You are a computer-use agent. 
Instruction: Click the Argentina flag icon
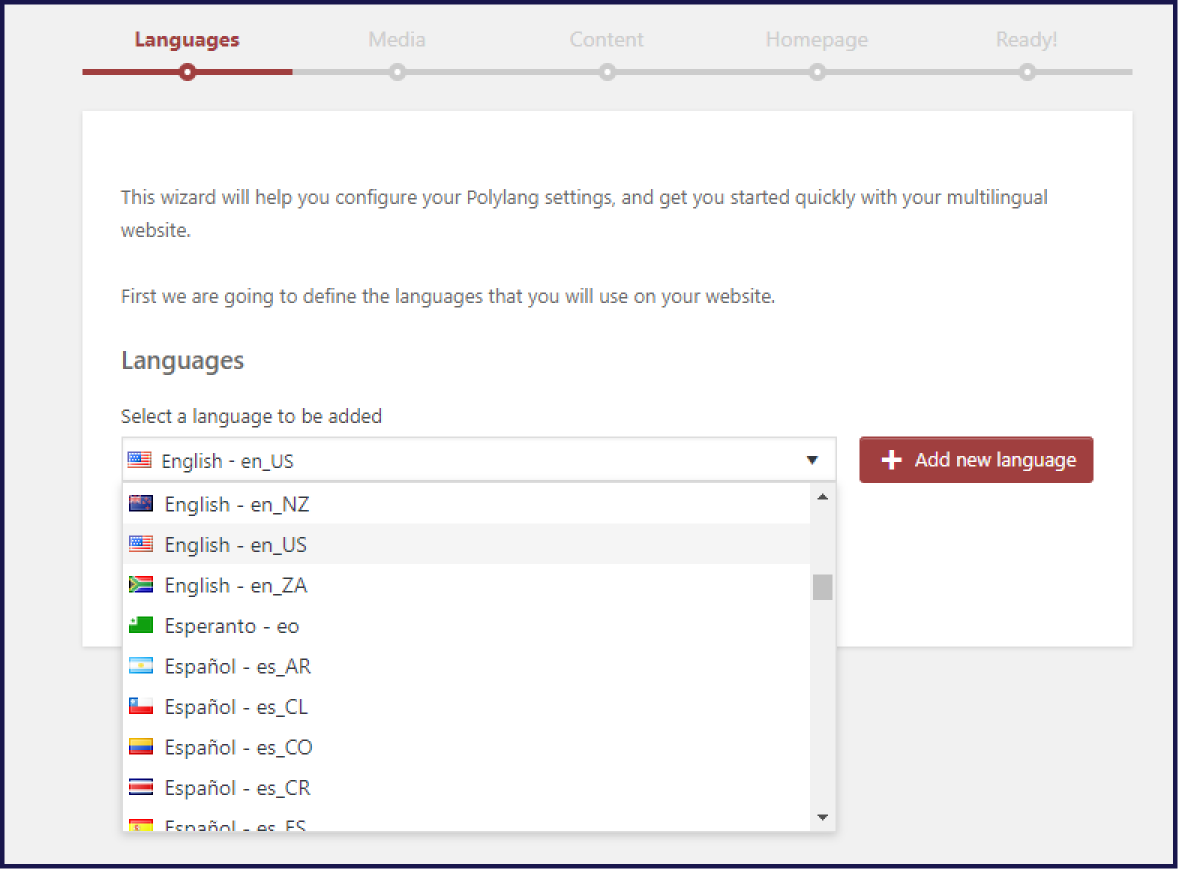coord(140,665)
